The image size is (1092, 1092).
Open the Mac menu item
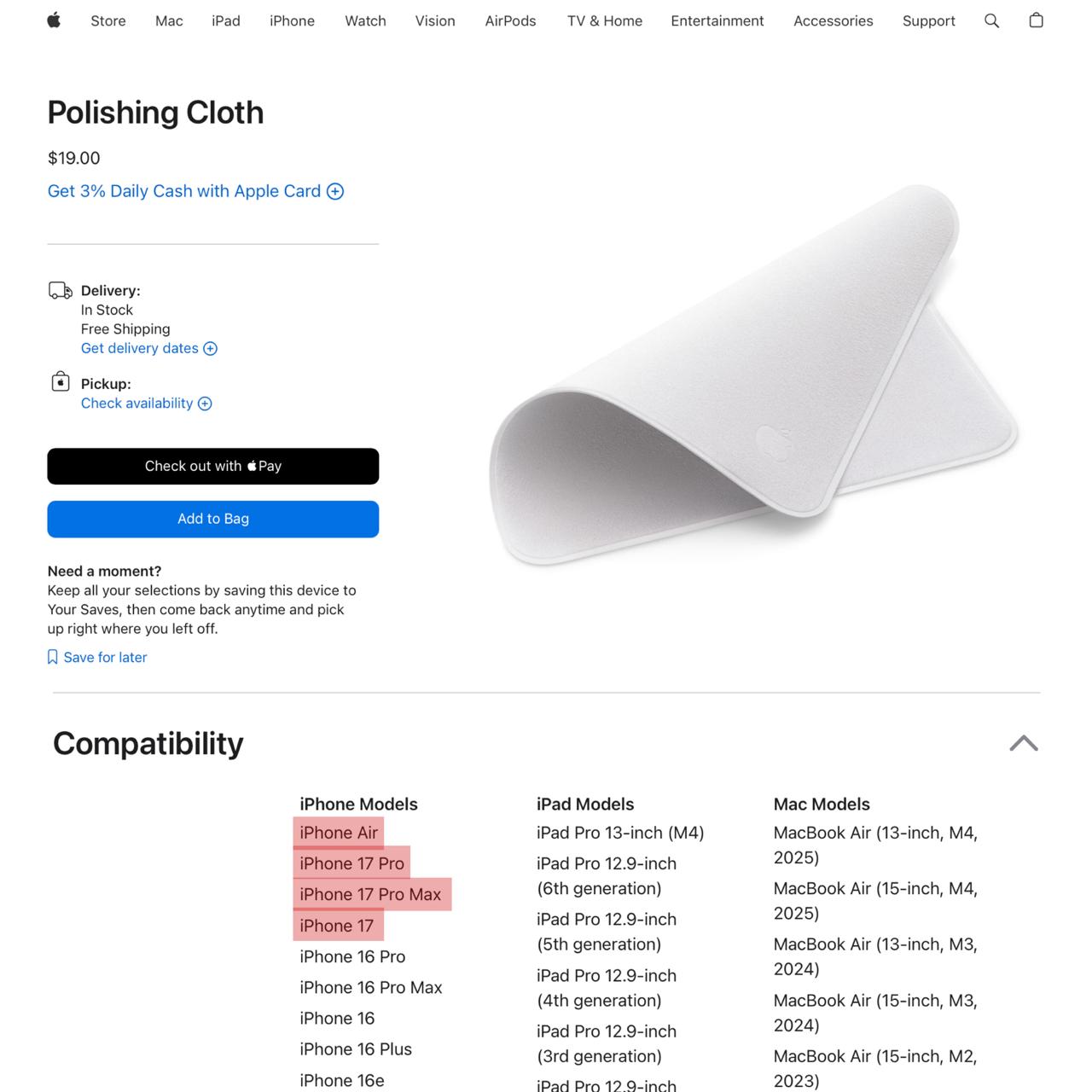click(169, 20)
